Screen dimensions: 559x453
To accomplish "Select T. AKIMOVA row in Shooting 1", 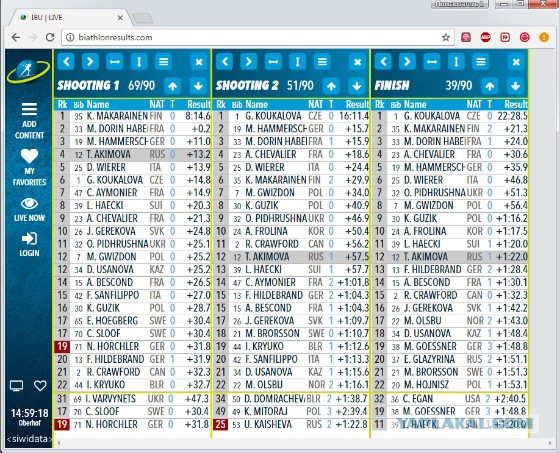I will [132, 154].
